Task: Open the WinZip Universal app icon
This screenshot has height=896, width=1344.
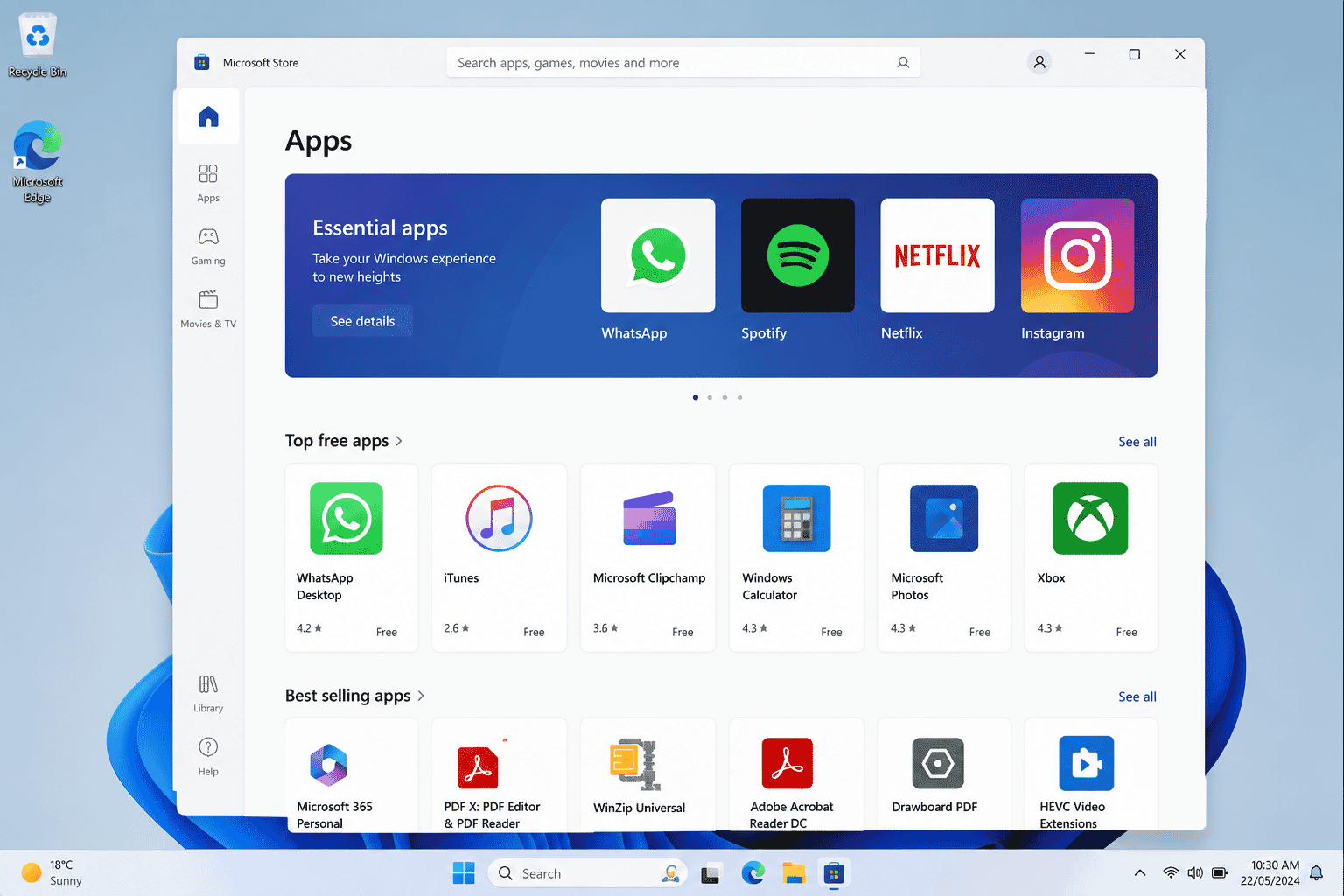Action: (x=634, y=764)
